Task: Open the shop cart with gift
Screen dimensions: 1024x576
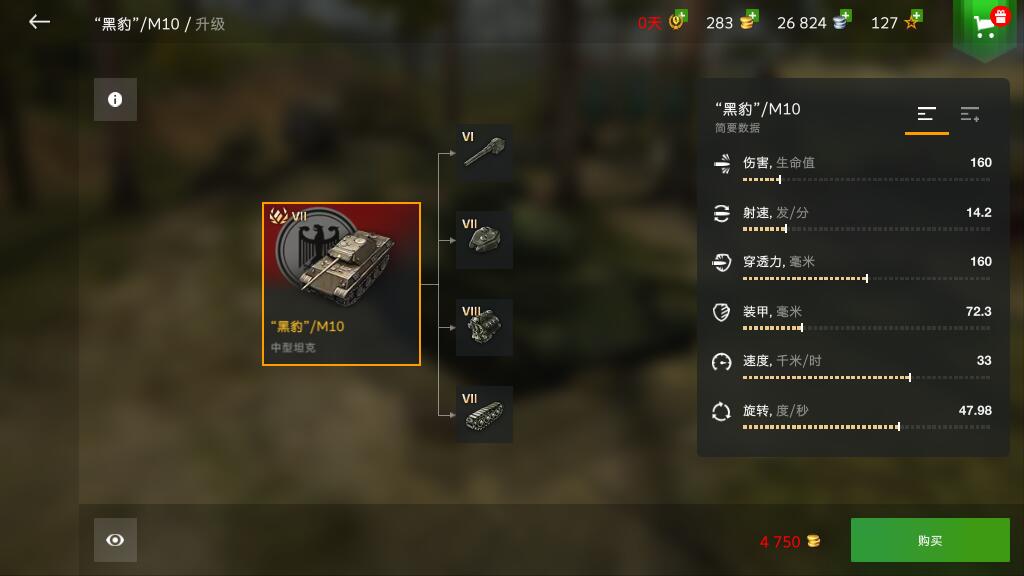Action: click(x=985, y=26)
